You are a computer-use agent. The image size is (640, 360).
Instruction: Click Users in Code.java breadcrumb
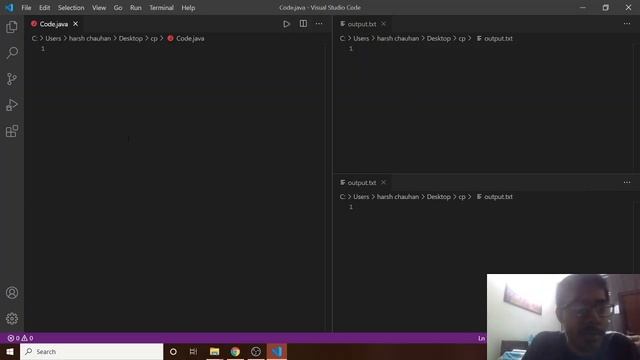(x=53, y=38)
